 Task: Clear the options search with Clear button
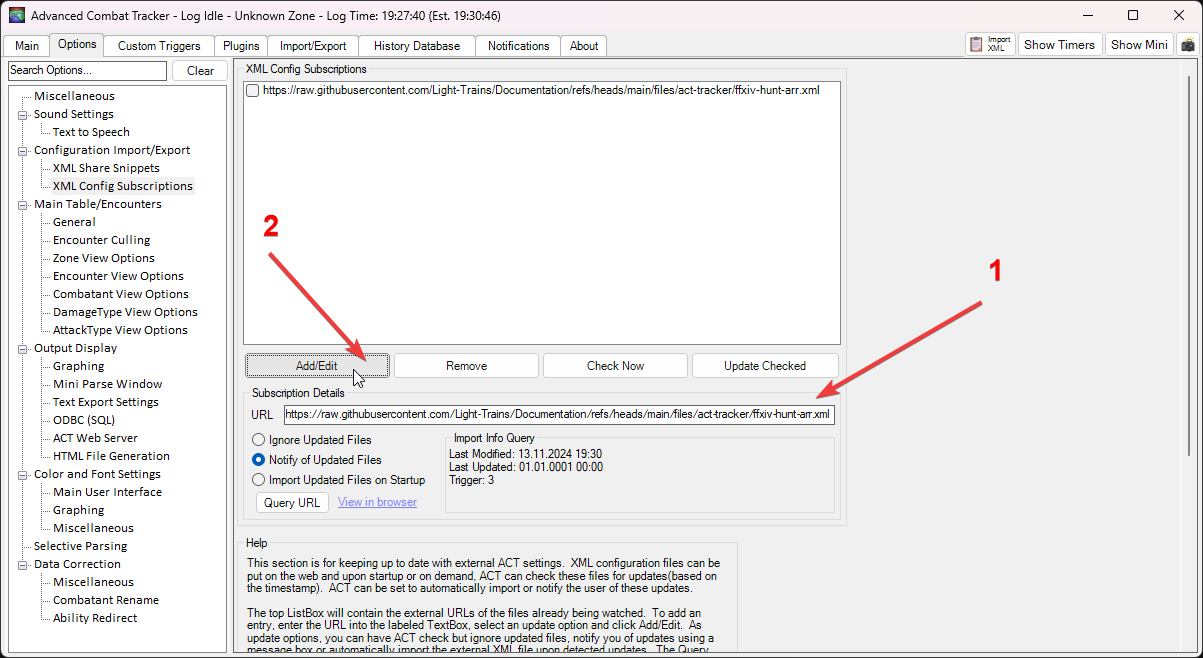pos(200,71)
